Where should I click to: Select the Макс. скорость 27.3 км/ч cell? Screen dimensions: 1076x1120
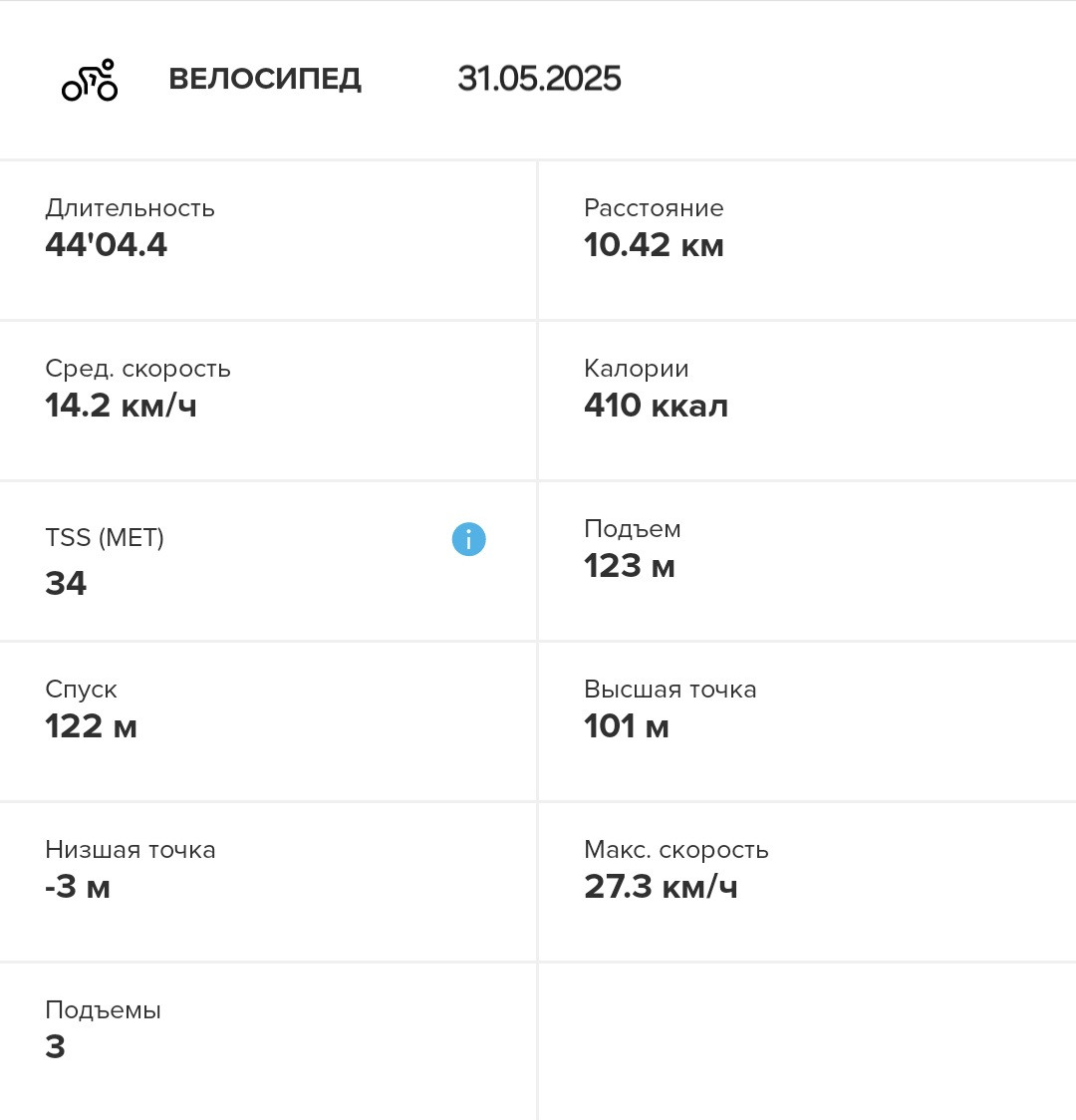[x=808, y=882]
